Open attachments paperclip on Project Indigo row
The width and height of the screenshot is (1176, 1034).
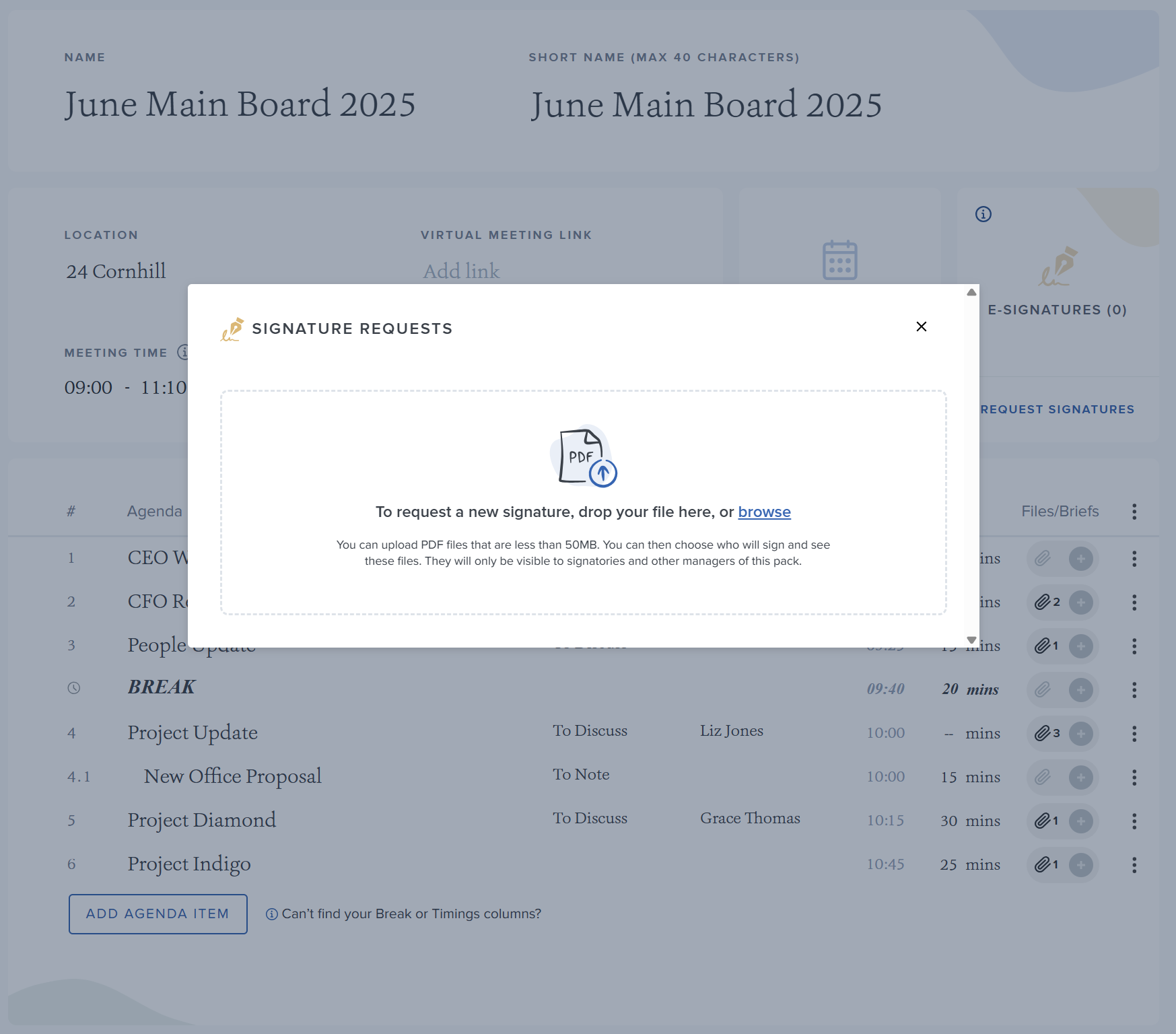point(1043,865)
